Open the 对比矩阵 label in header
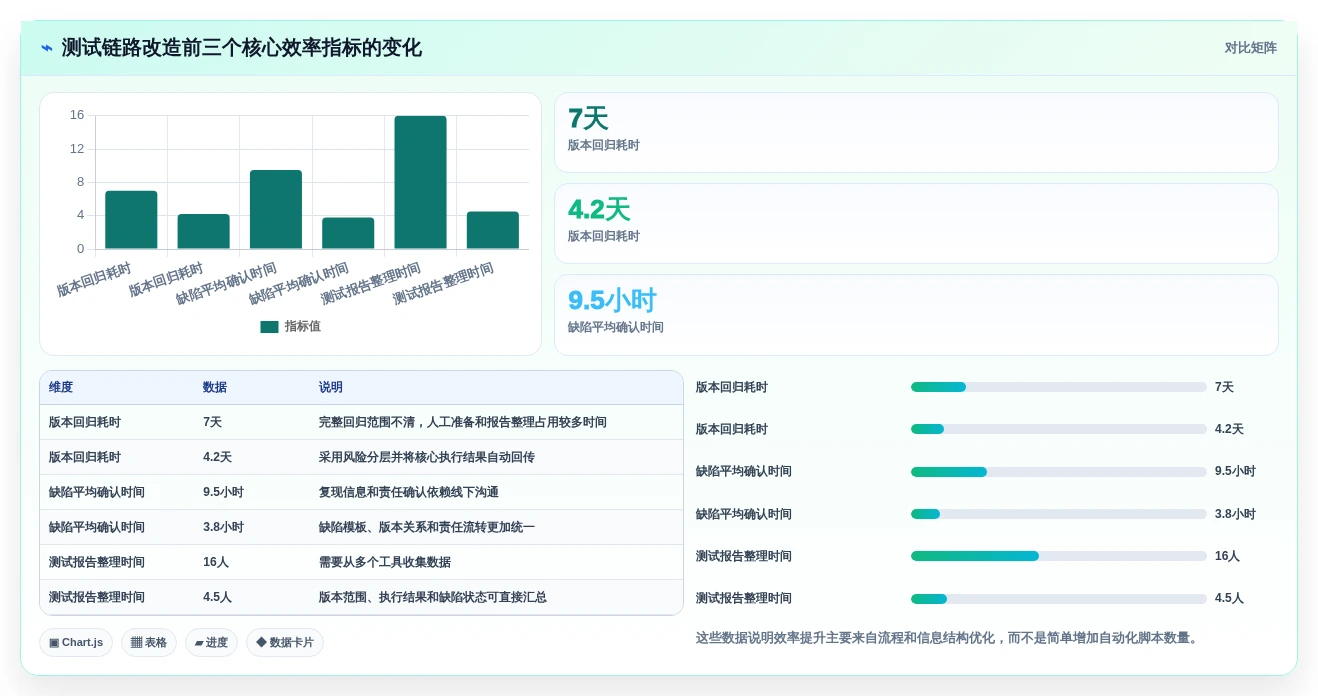Screen dimensions: 1318x696 1250,48
